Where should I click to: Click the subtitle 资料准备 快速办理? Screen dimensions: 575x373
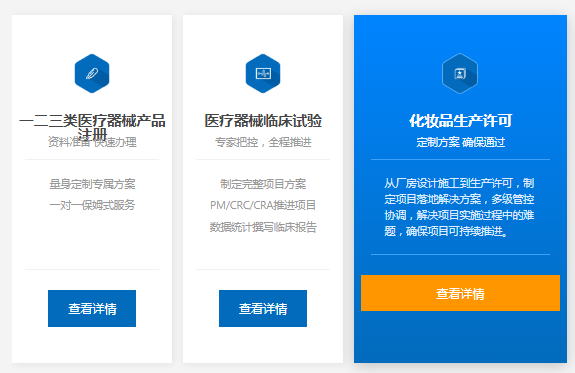(92, 142)
